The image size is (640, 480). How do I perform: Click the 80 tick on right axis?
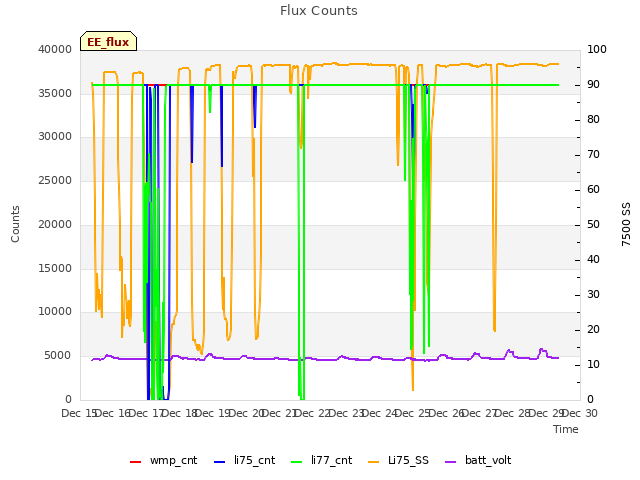pos(593,120)
